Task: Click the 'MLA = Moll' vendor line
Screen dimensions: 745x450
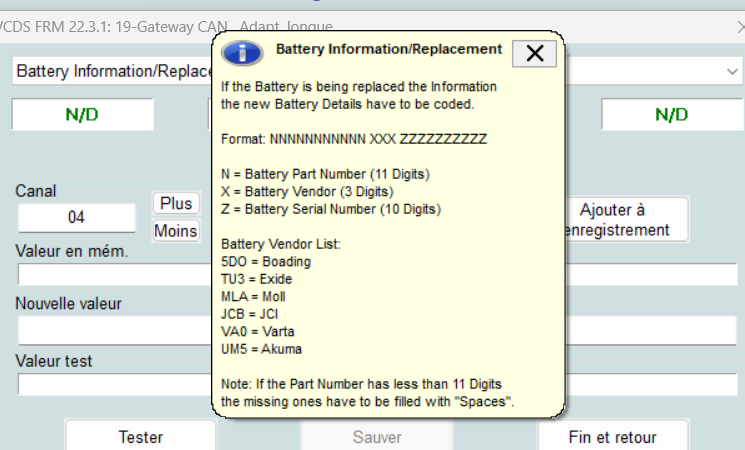Action: (253, 297)
